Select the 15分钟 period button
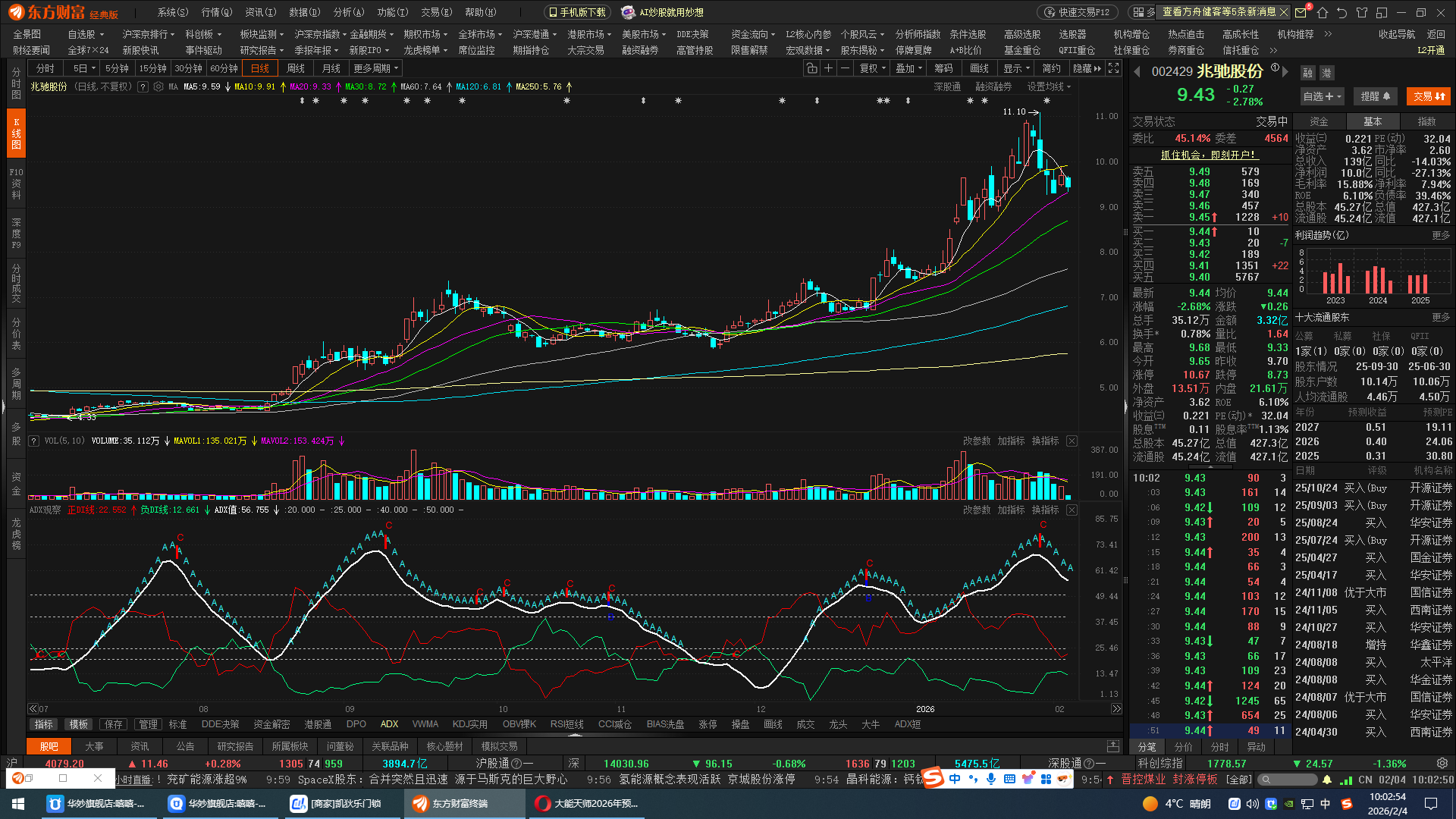Screen dimensions: 1456x819 coord(152,68)
